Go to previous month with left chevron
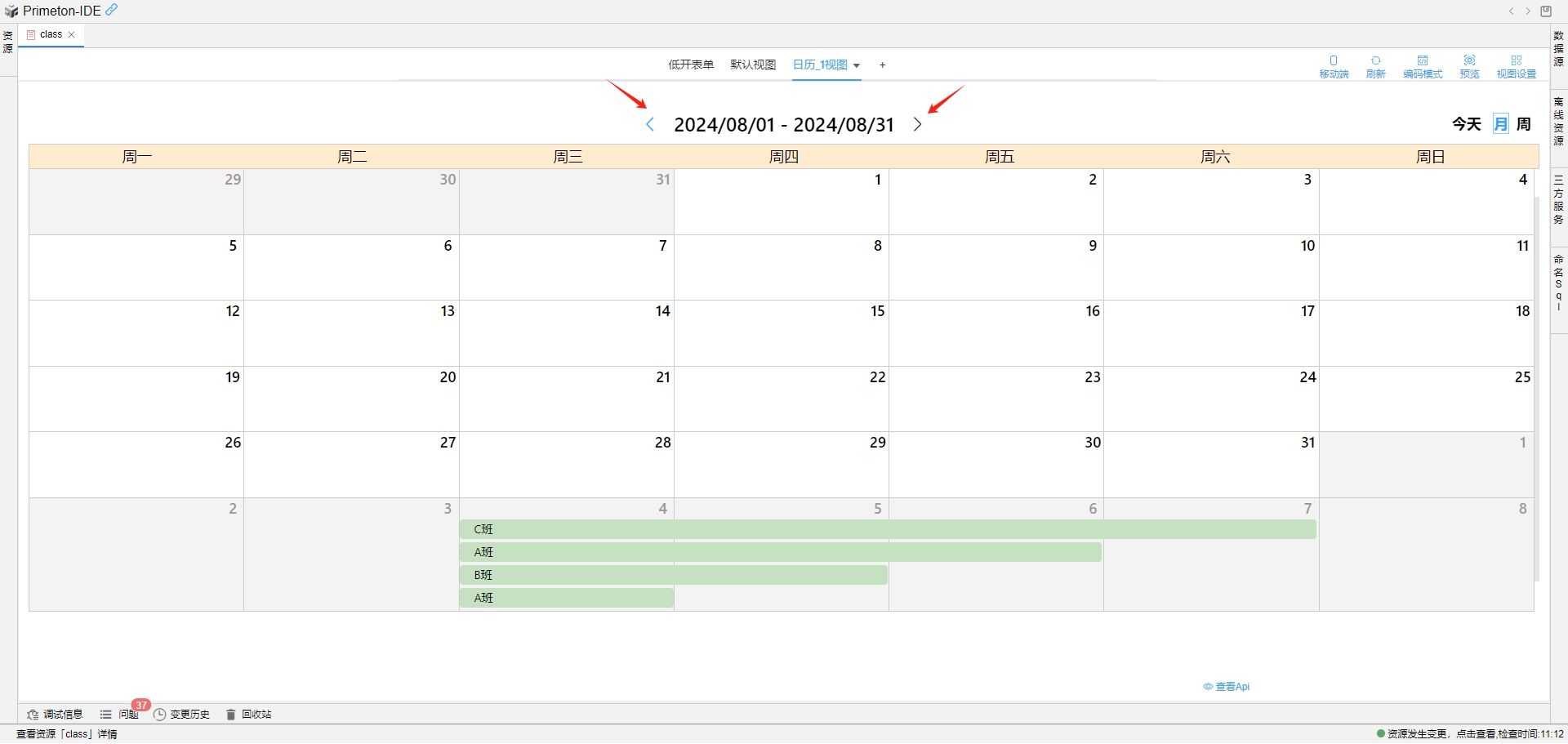1568x744 pixels. pyautogui.click(x=650, y=124)
